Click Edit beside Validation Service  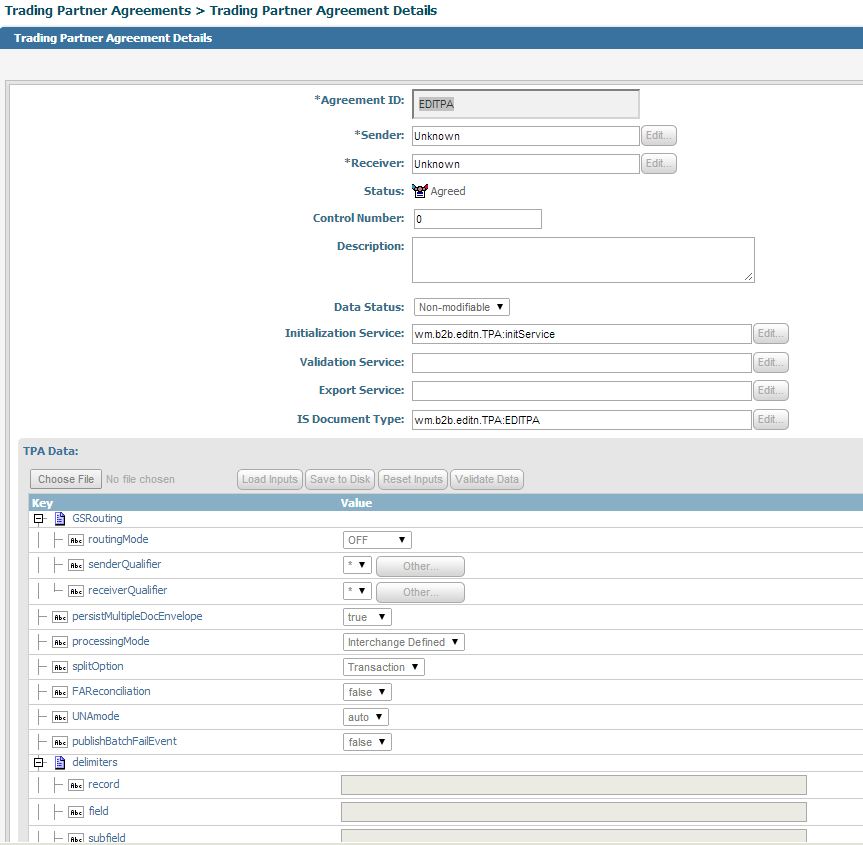771,362
